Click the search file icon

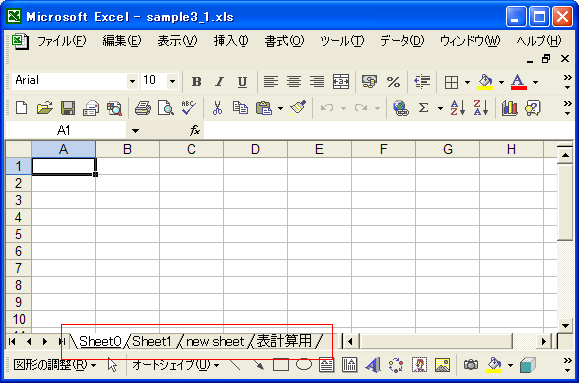(x=114, y=108)
